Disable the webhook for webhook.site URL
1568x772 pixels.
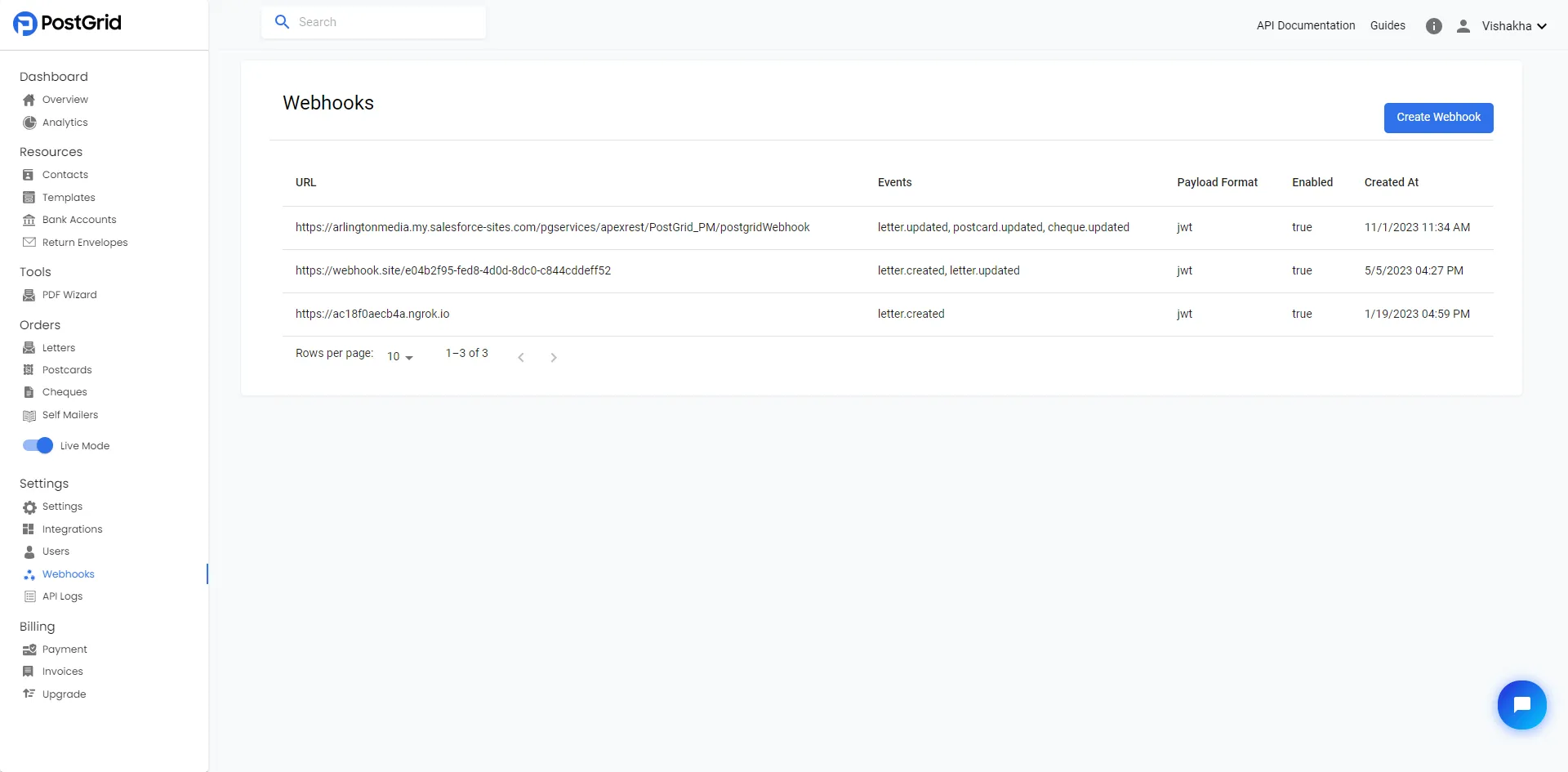click(x=1303, y=270)
